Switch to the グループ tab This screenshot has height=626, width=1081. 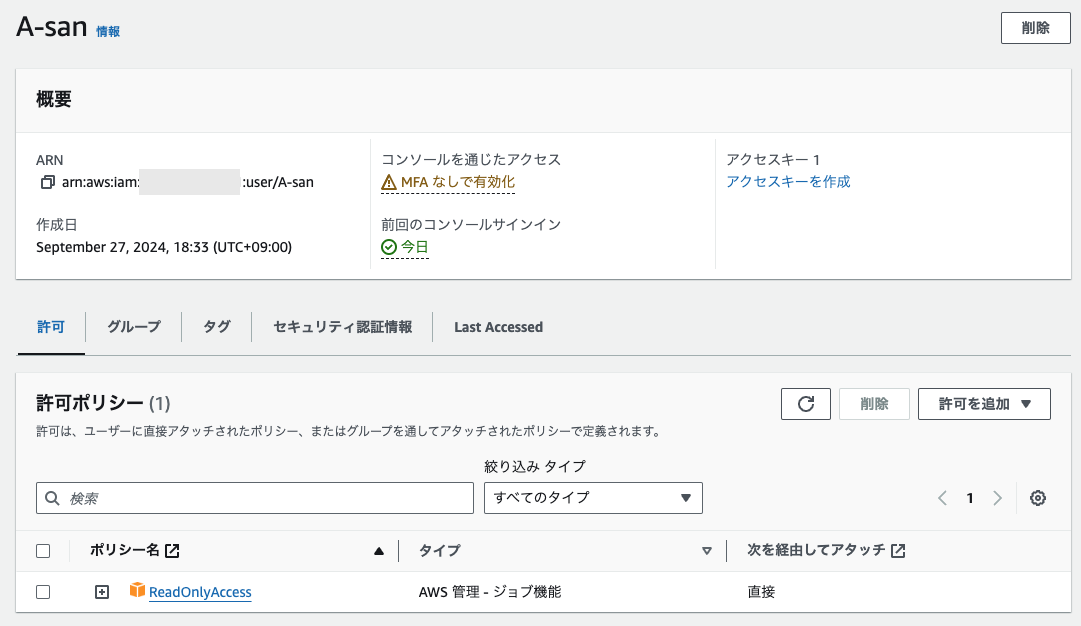pyautogui.click(x=134, y=327)
